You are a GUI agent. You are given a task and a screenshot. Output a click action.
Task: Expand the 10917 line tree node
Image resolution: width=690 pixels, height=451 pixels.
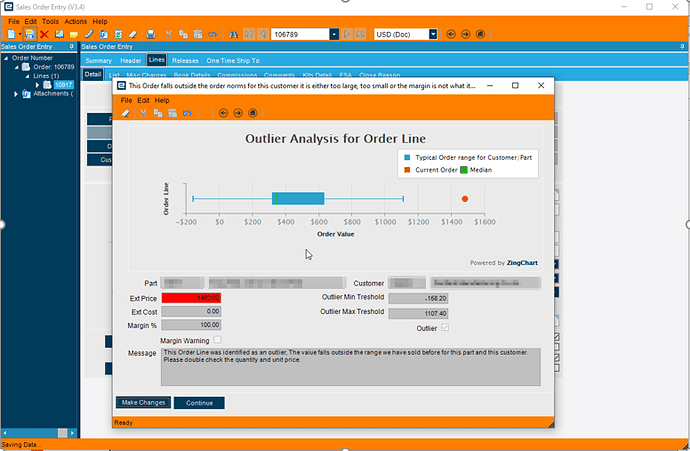[x=37, y=85]
